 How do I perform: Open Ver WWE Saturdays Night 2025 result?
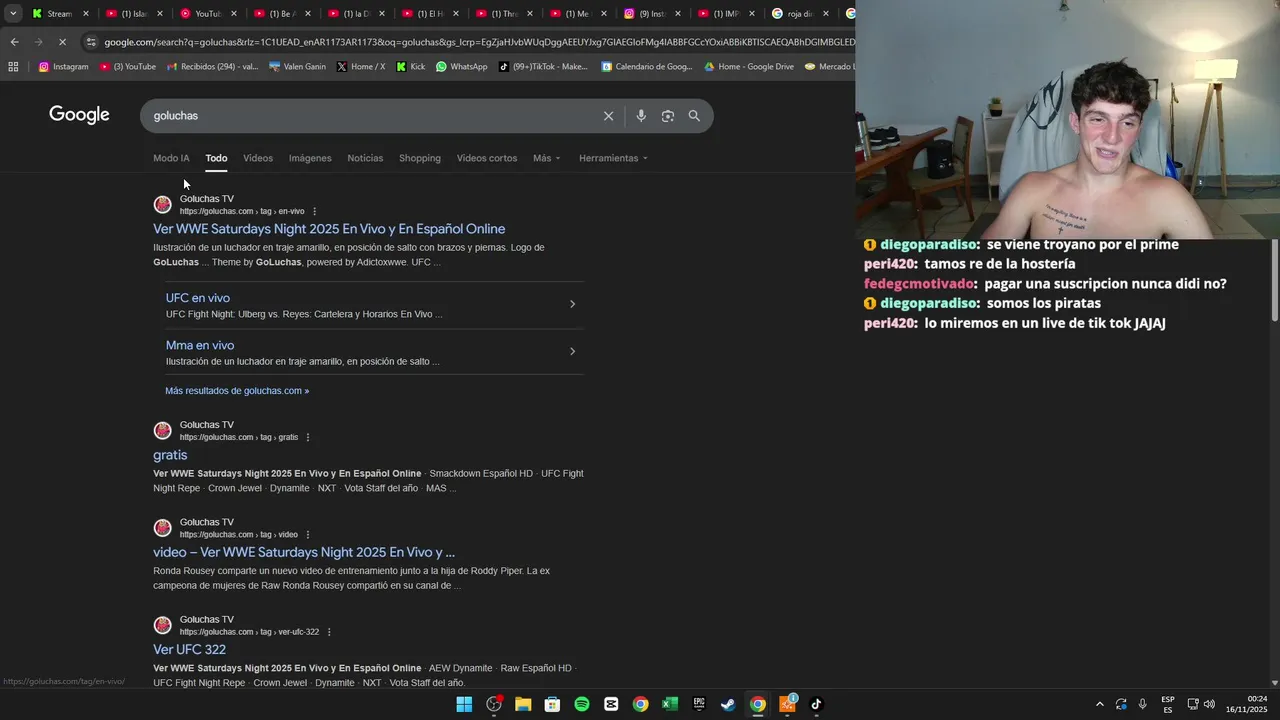[329, 229]
